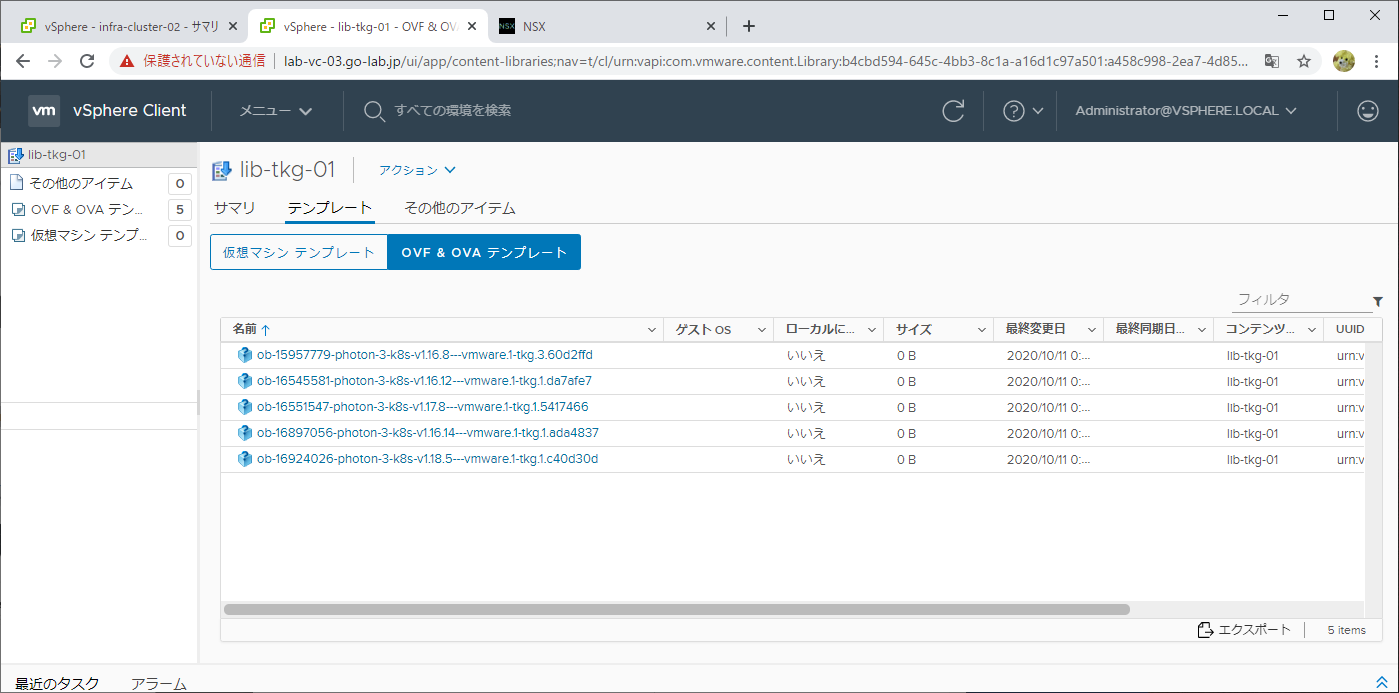The height and width of the screenshot is (693, 1399).
Task: Click the filter funnel icon
Action: click(1378, 301)
